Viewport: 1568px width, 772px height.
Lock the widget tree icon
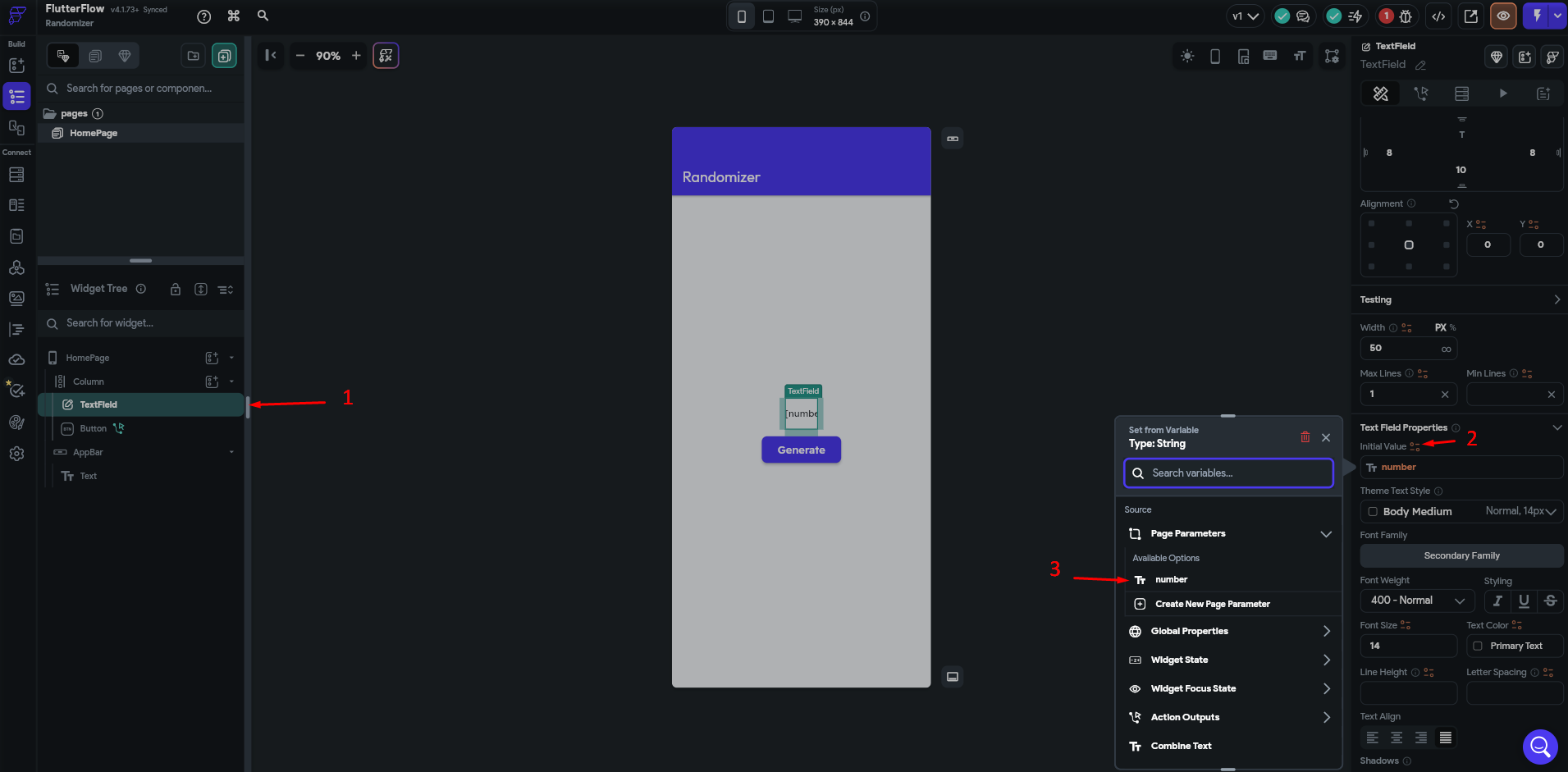[175, 289]
